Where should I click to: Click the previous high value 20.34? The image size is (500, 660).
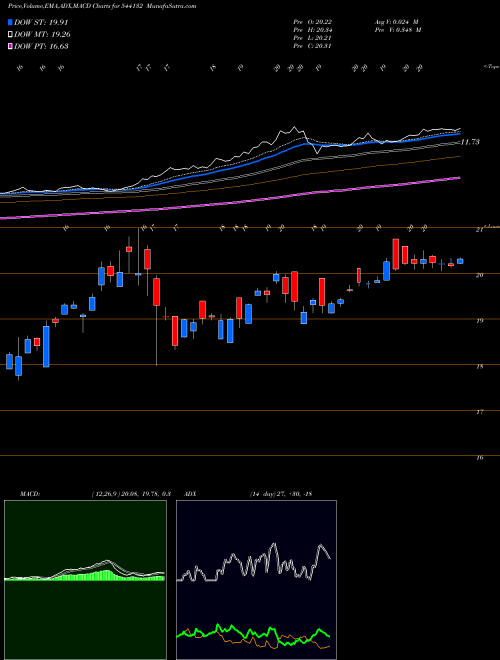pos(324,30)
